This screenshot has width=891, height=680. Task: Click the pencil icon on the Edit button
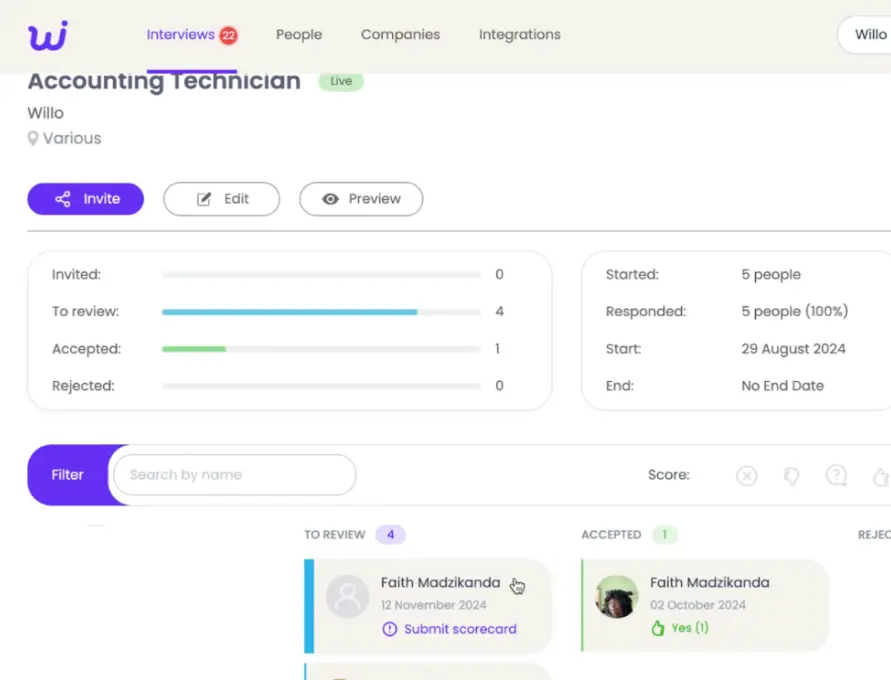202,199
